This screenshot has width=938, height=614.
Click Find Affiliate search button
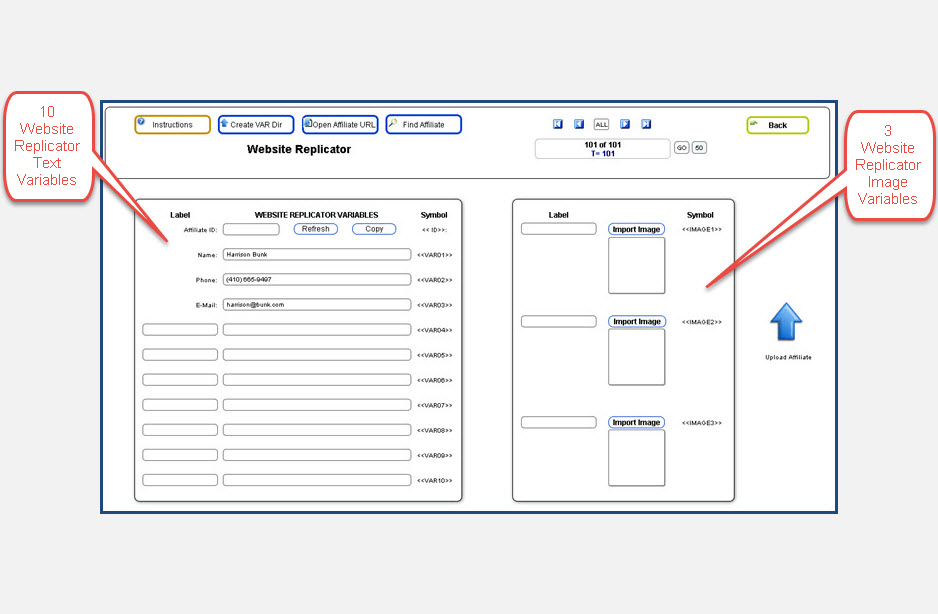(423, 125)
